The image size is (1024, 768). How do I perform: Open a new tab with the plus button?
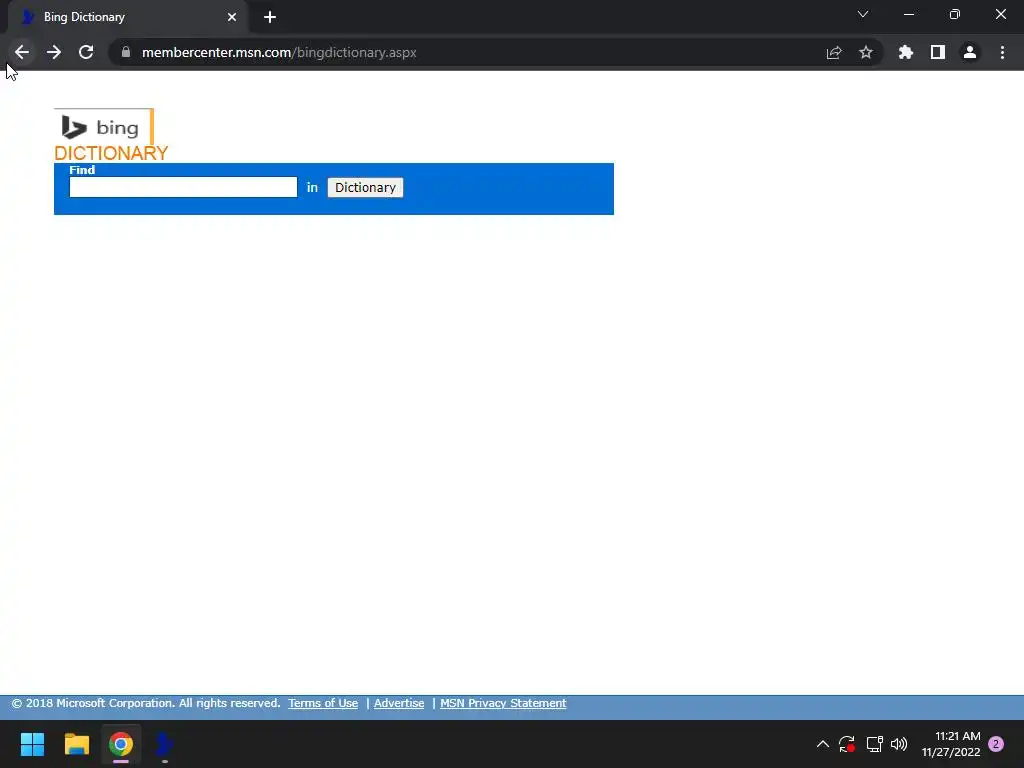tap(270, 17)
